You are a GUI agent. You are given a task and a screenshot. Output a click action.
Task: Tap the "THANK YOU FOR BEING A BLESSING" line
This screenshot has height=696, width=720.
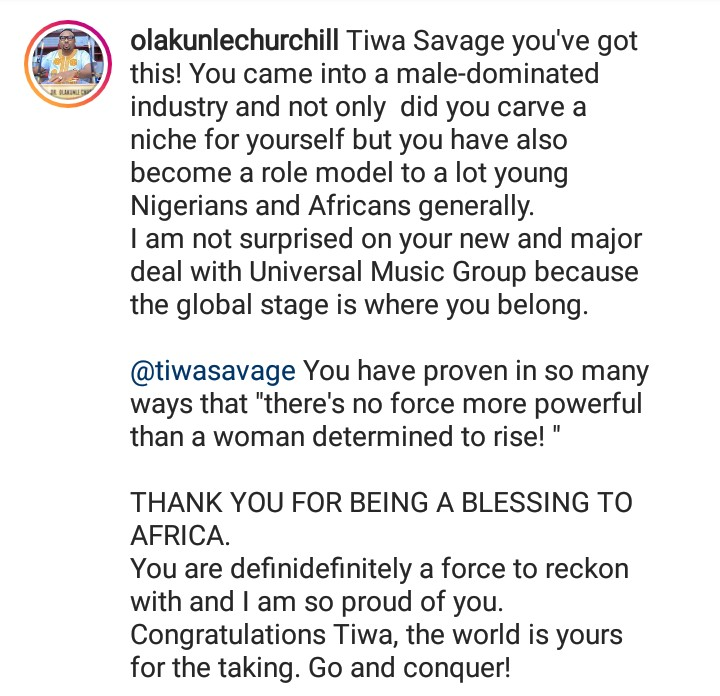point(381,502)
